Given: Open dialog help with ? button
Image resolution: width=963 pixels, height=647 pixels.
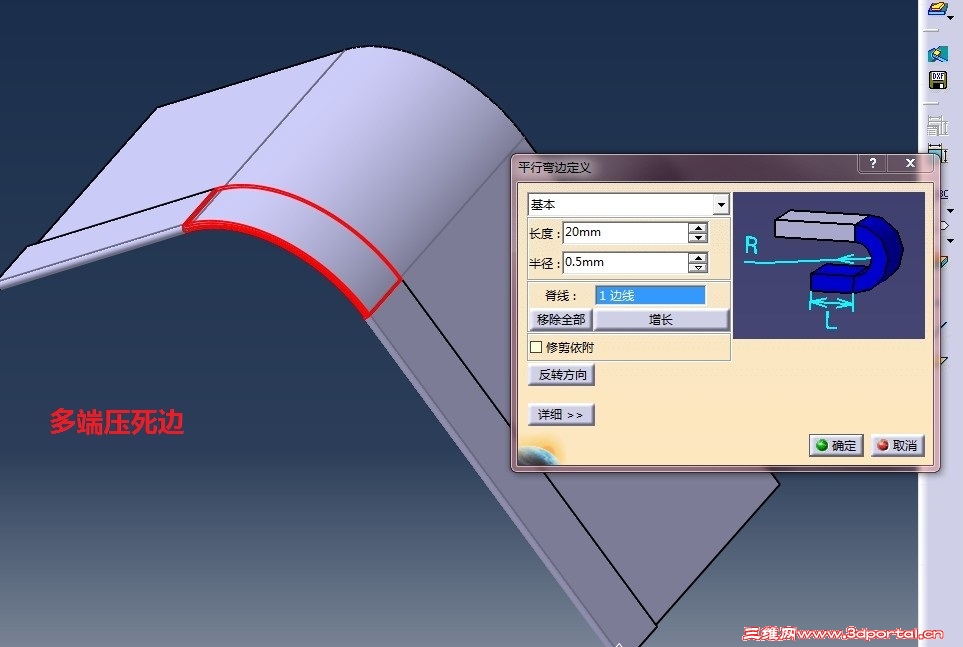Looking at the screenshot, I should tap(873, 163).
